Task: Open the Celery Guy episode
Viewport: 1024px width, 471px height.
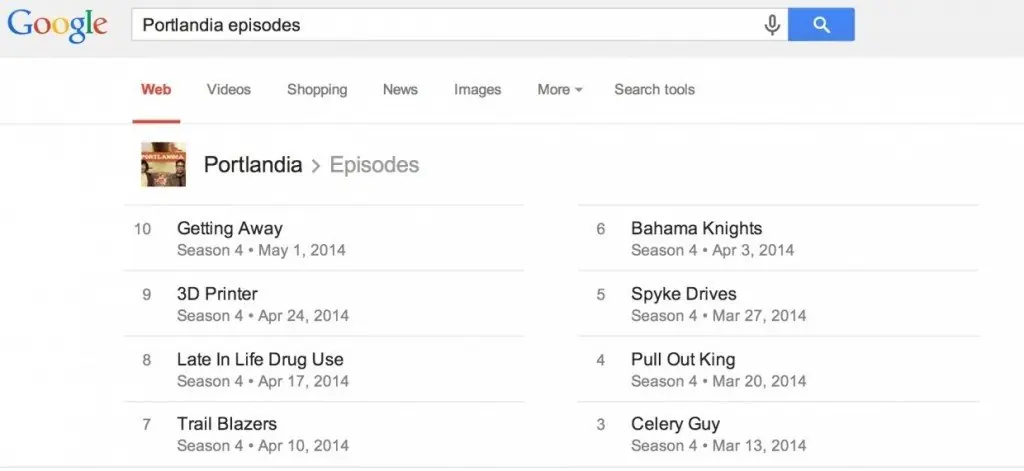Action: [675, 424]
